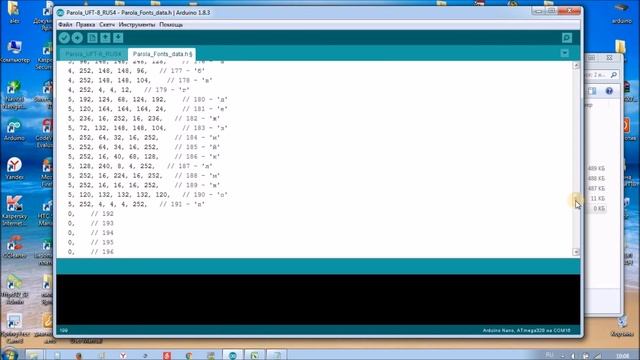Click the Arduino IDE taskbar button

[232, 355]
